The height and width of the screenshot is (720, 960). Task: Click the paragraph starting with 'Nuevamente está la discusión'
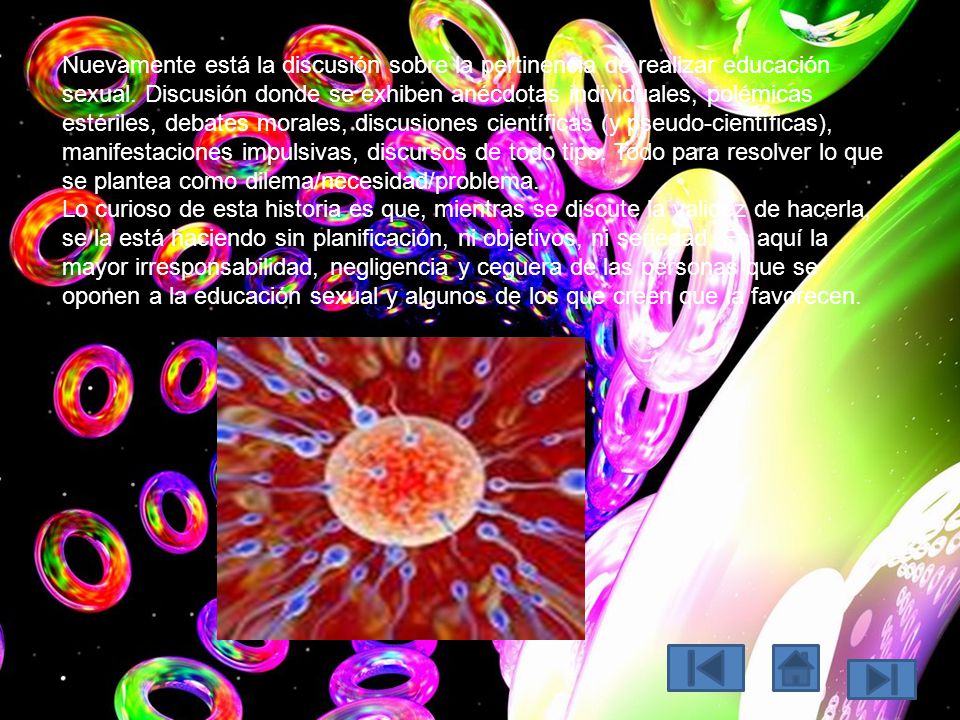click(x=471, y=122)
